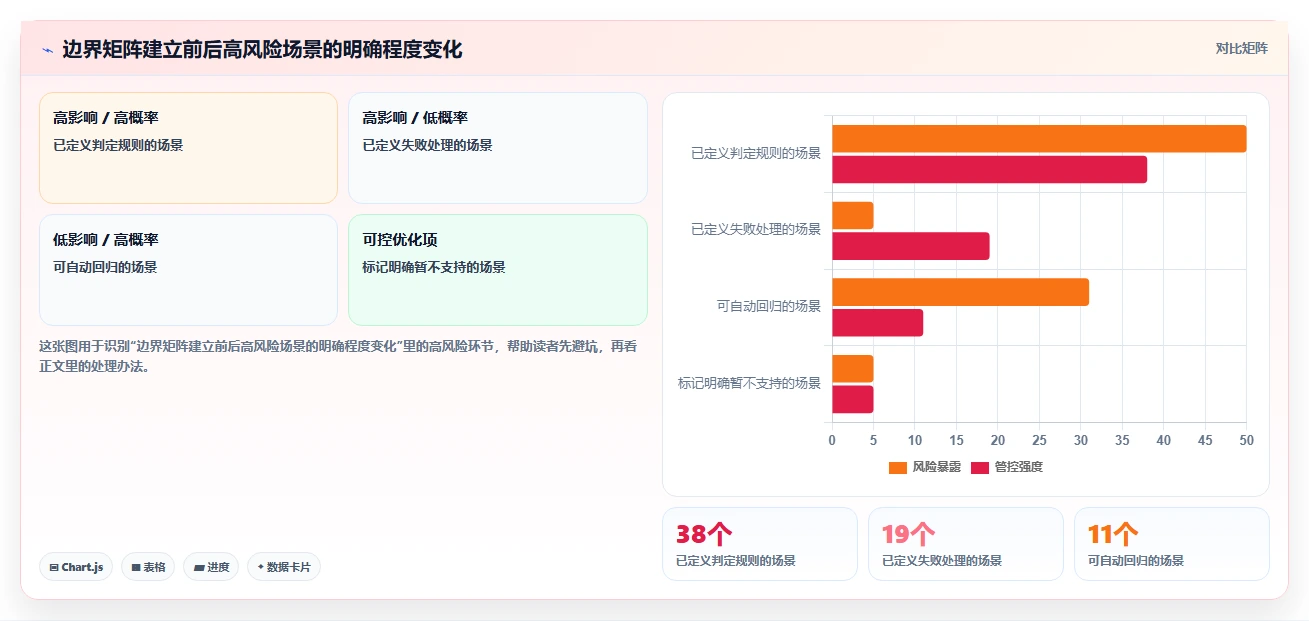This screenshot has width=1309, height=621.
Task: Click red bar for 已定义失败处理的场景
Action: click(911, 246)
